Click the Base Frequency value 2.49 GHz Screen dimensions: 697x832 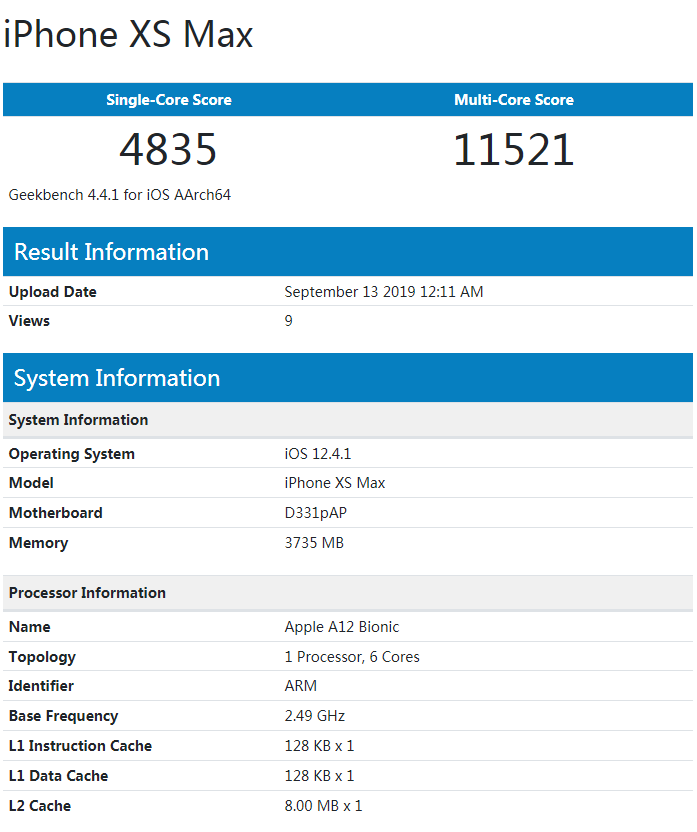(x=313, y=716)
